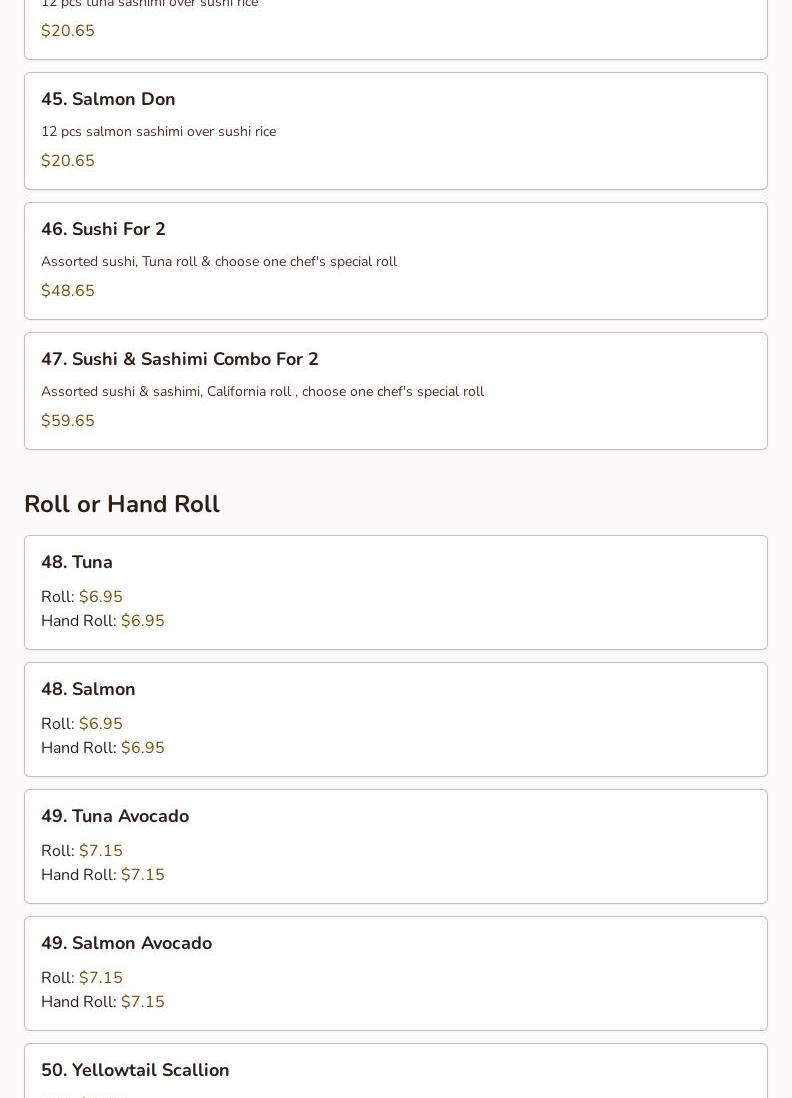Click the salmon sashimi over sushi rice description
This screenshot has width=792, height=1098.
[x=158, y=131]
